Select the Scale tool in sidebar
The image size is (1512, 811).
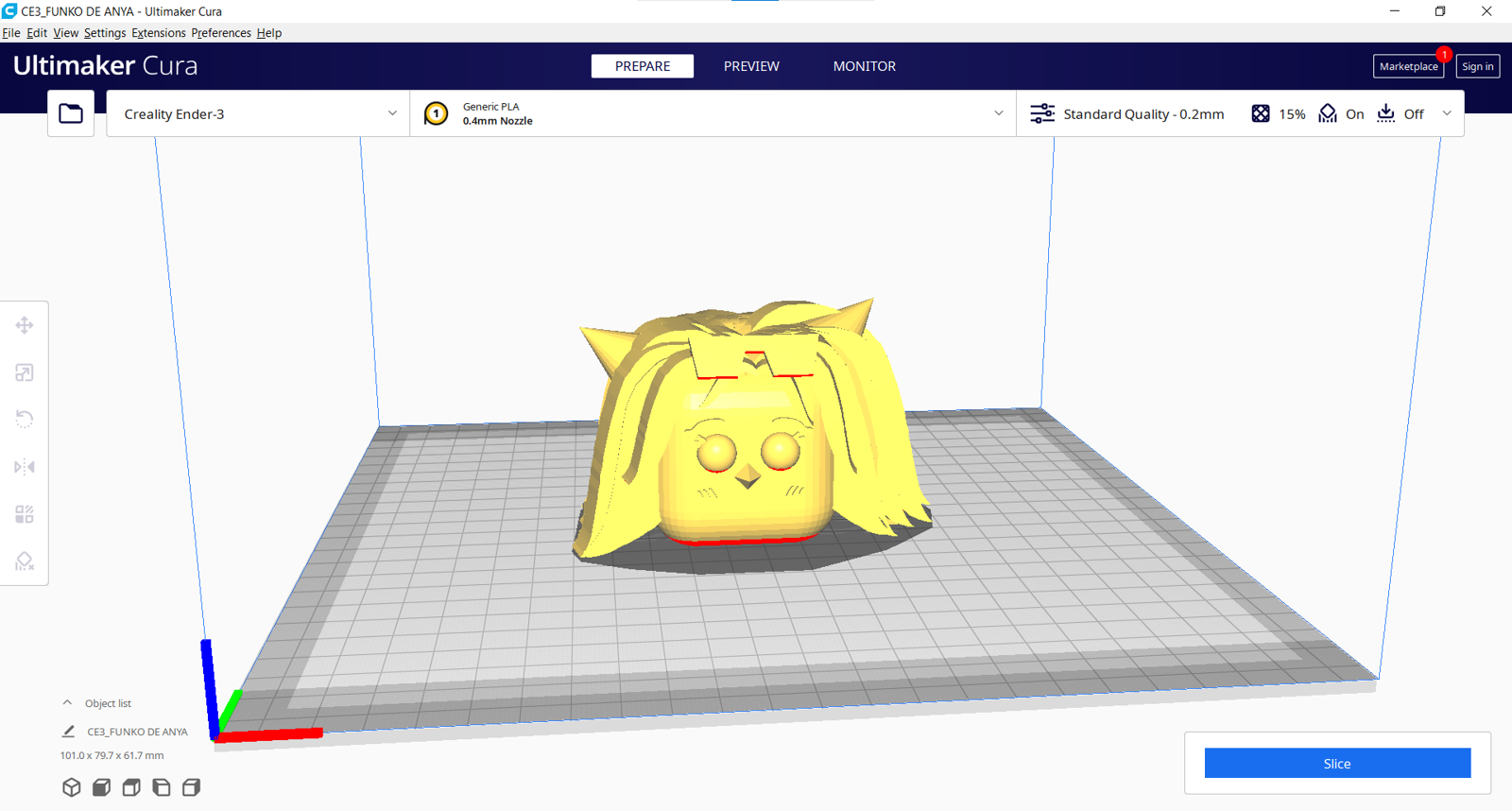pos(25,372)
